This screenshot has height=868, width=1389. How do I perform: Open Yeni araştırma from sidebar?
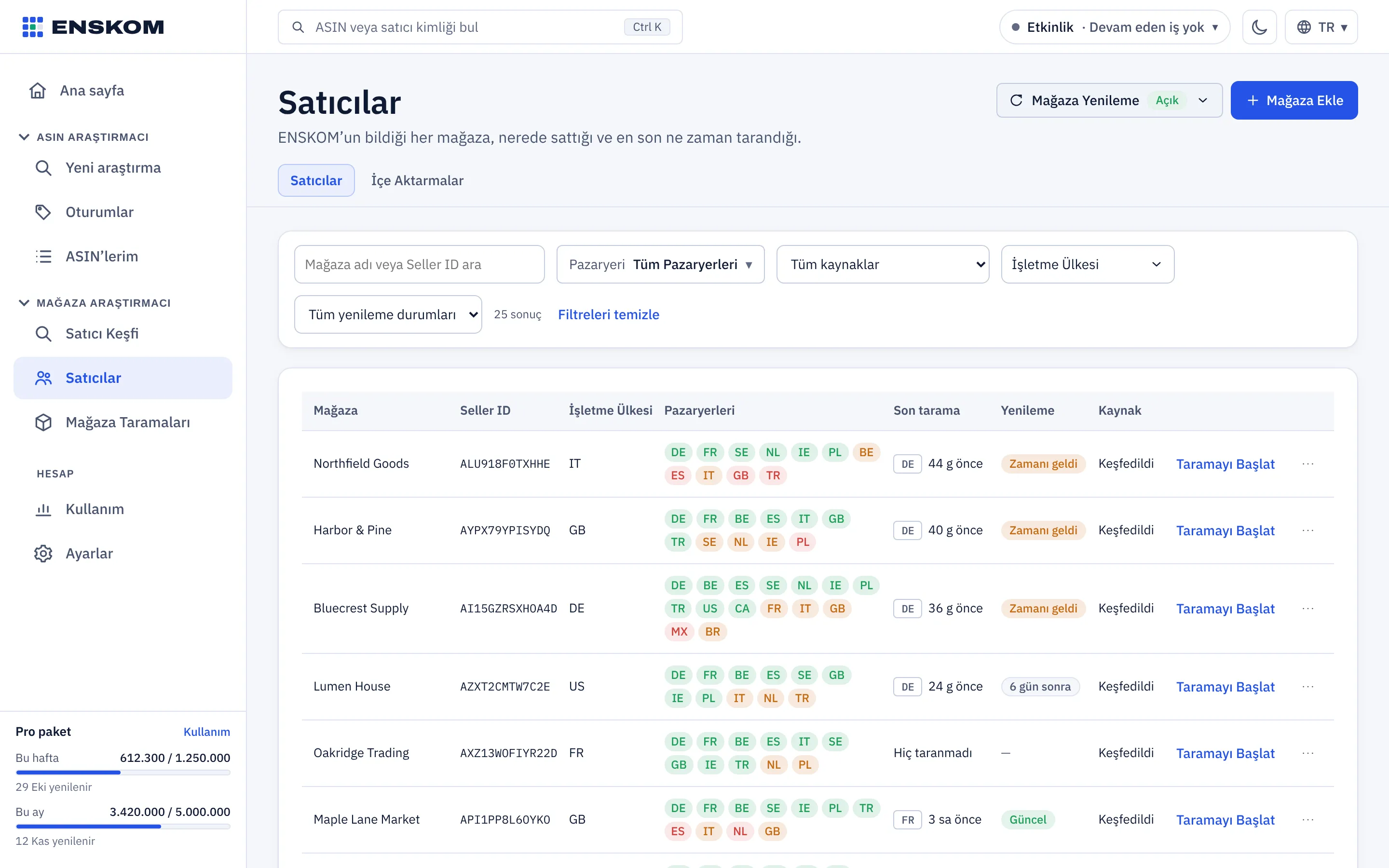123,168
